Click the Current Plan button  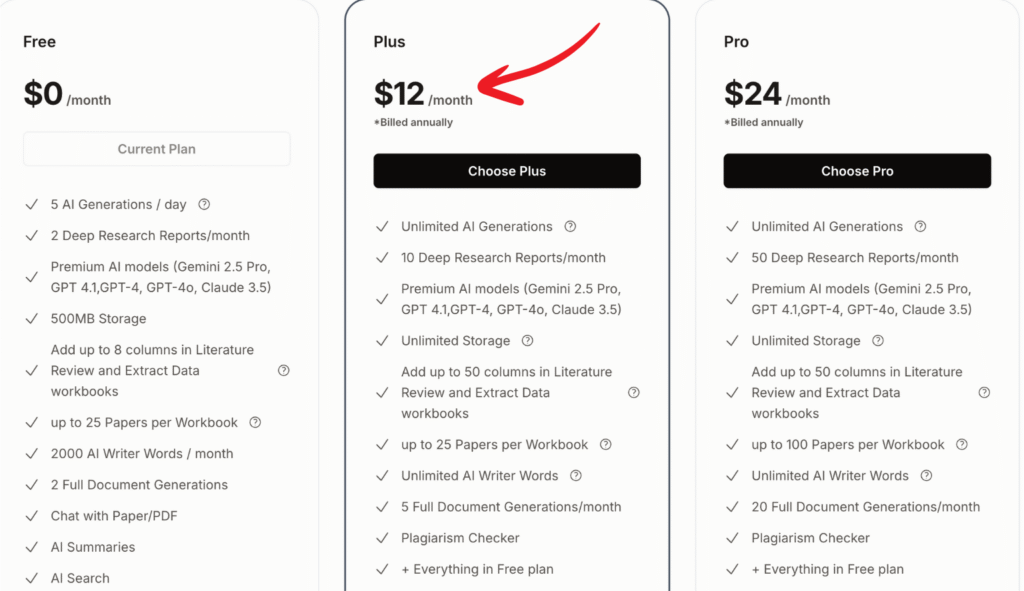click(157, 149)
